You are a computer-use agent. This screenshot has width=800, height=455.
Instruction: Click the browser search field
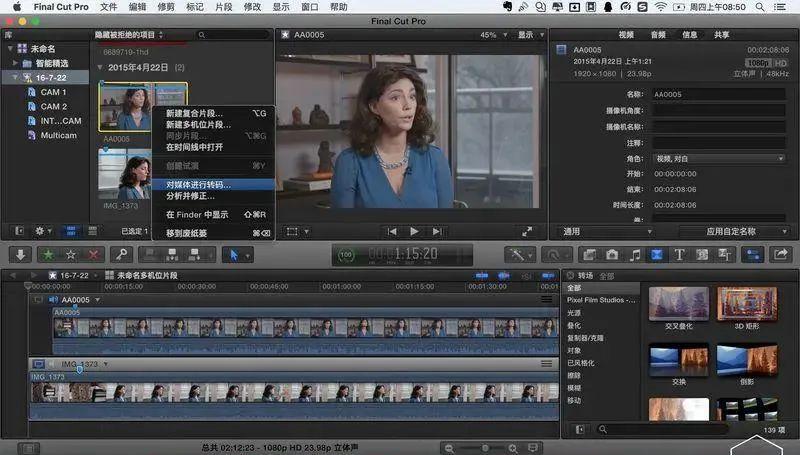coord(233,35)
